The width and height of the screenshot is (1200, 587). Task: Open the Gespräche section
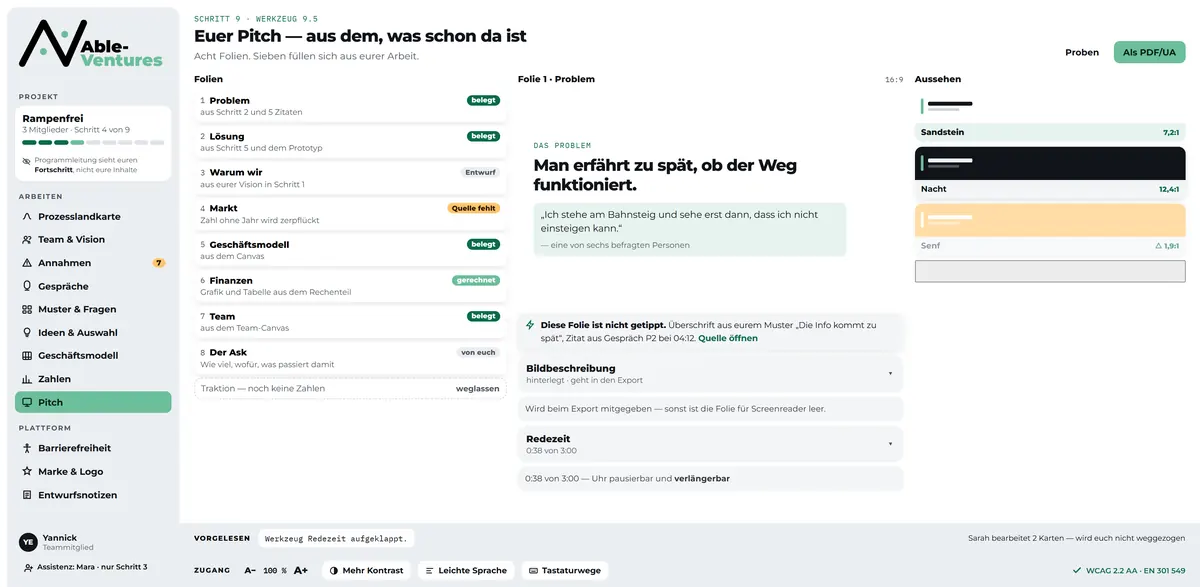tap(93, 286)
